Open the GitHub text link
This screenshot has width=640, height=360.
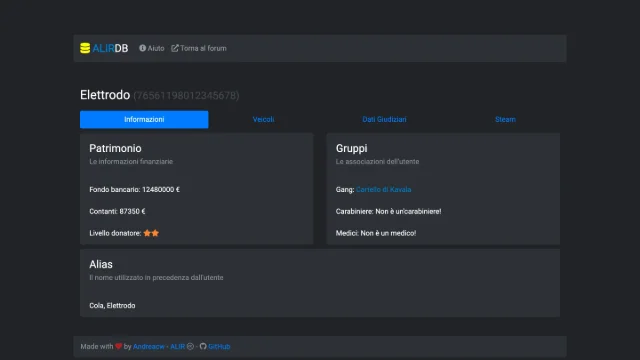click(219, 347)
